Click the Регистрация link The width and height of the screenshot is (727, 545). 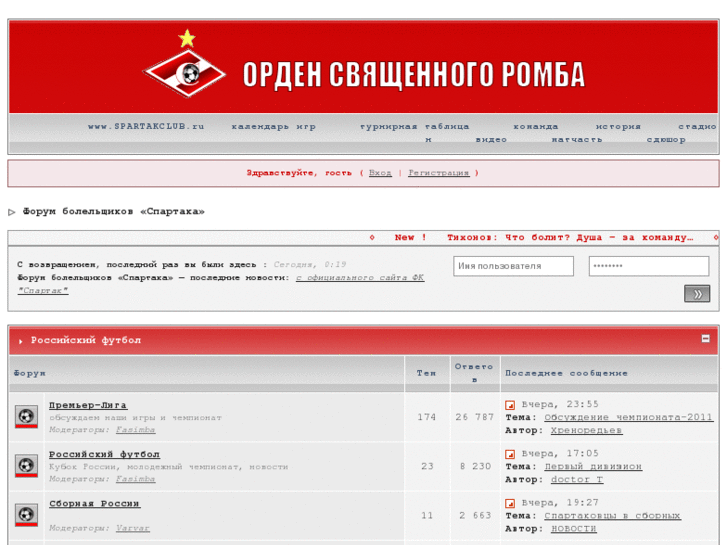[439, 173]
